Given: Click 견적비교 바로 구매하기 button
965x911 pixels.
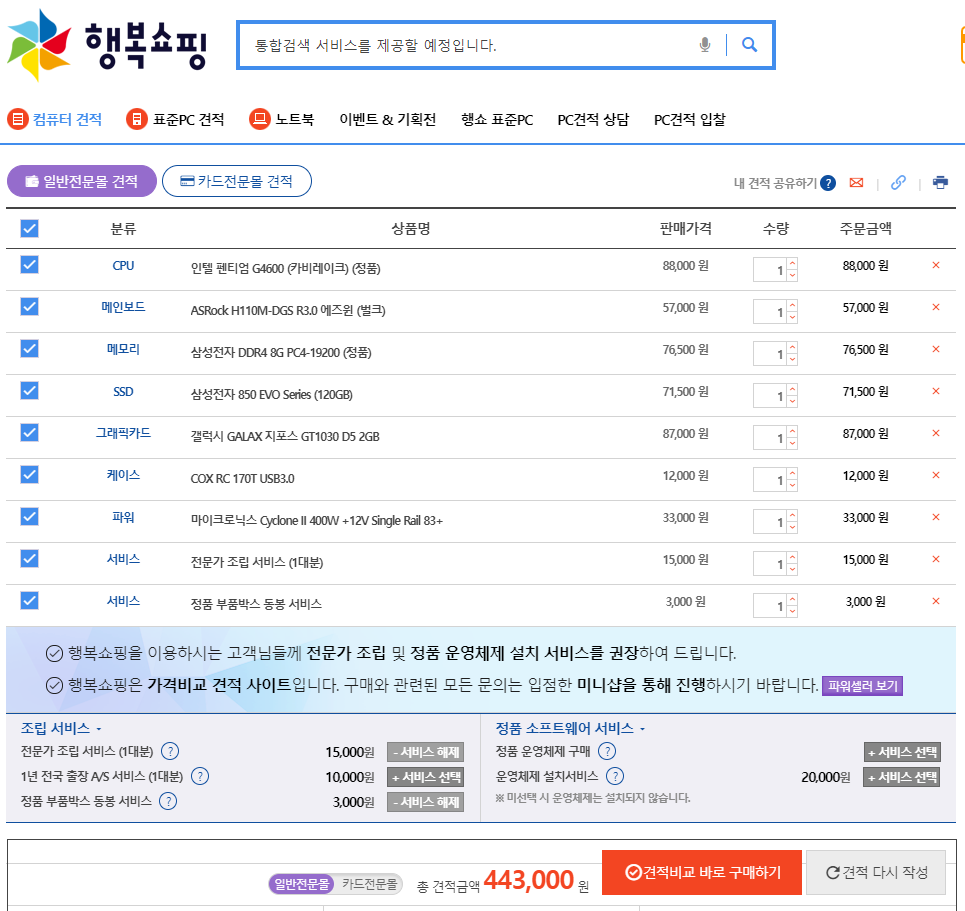Looking at the screenshot, I should 702,872.
